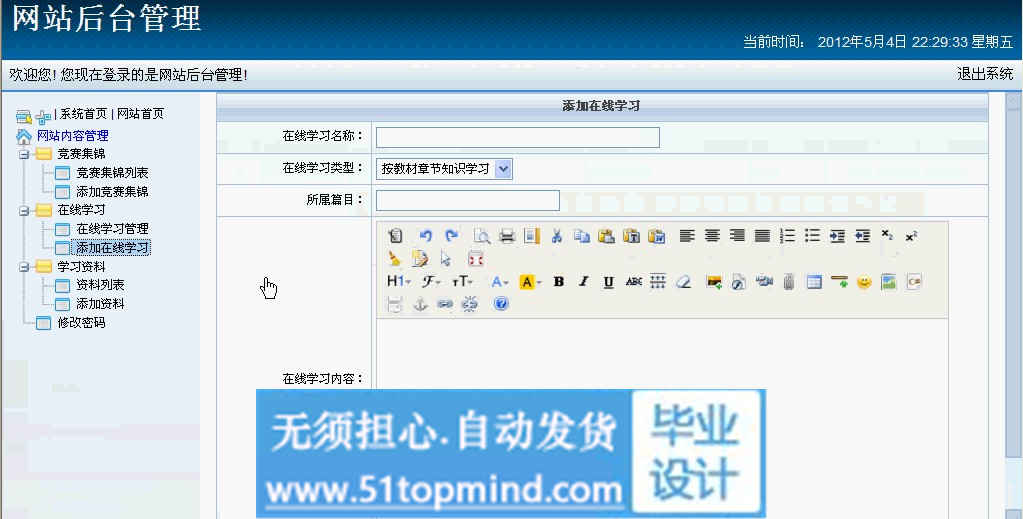Open the font size dropdown
1023x519 pixels.
tap(462, 281)
